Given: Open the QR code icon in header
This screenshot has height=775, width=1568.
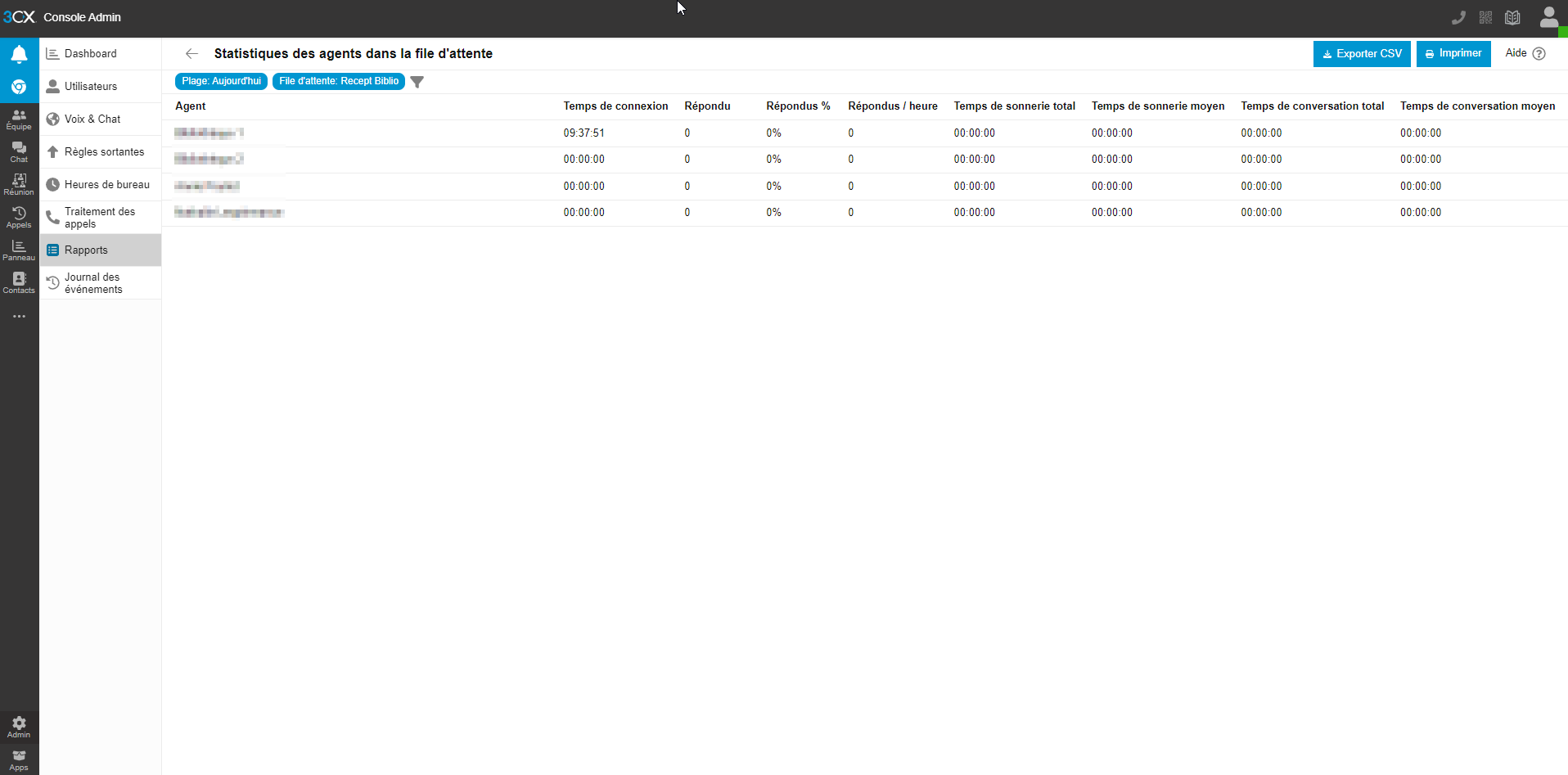Looking at the screenshot, I should [x=1486, y=17].
